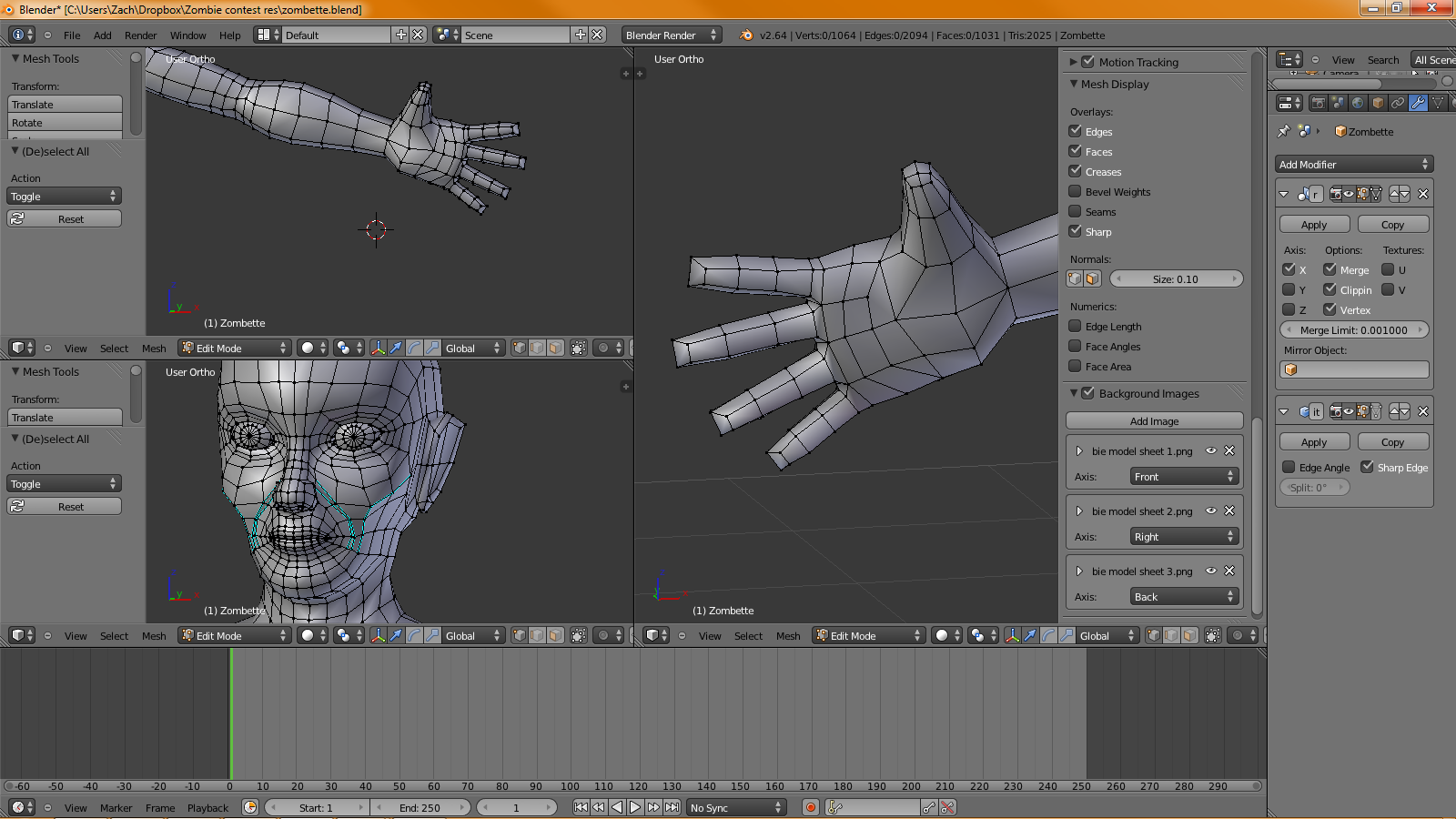1456x819 pixels.
Task: Open the Window menu
Action: coord(187,35)
